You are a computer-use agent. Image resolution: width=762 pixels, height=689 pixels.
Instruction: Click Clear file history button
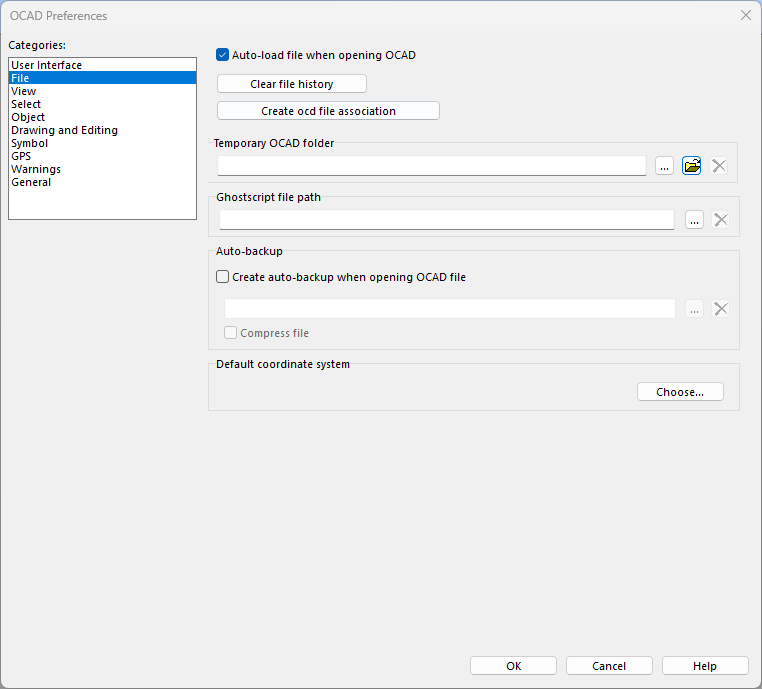point(292,84)
